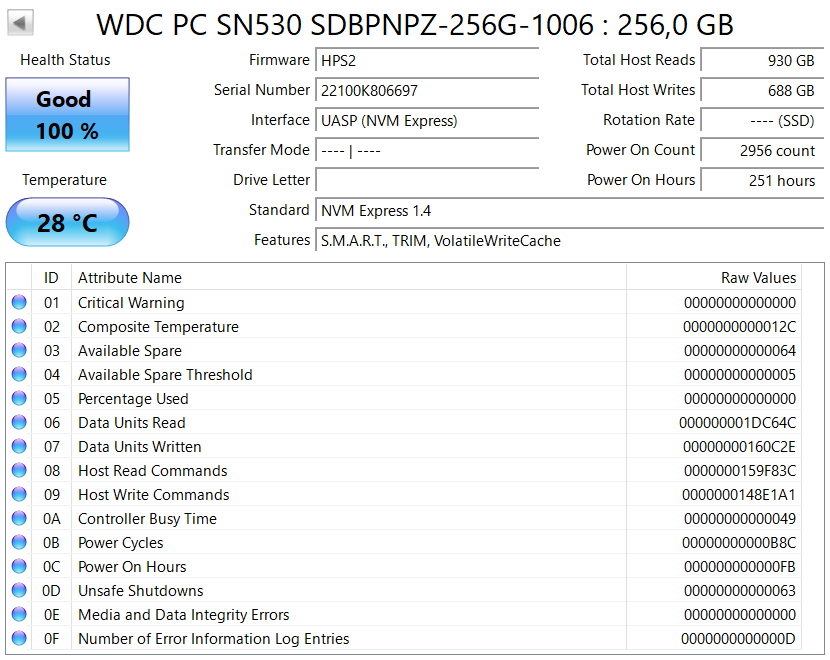The width and height of the screenshot is (830, 660).
Task: Click the blue dot beside Power Cycles
Action: tap(19, 542)
